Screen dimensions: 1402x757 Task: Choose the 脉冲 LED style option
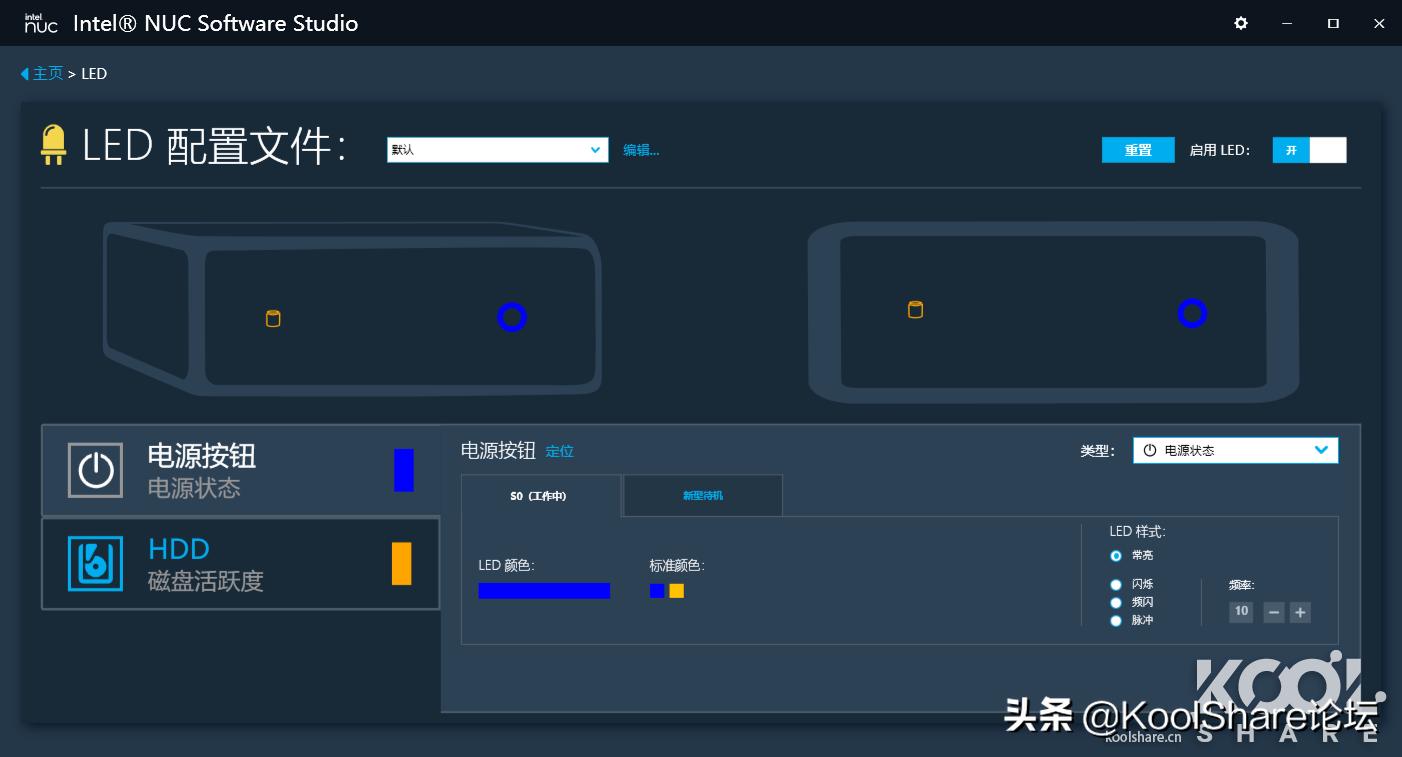click(x=1116, y=620)
